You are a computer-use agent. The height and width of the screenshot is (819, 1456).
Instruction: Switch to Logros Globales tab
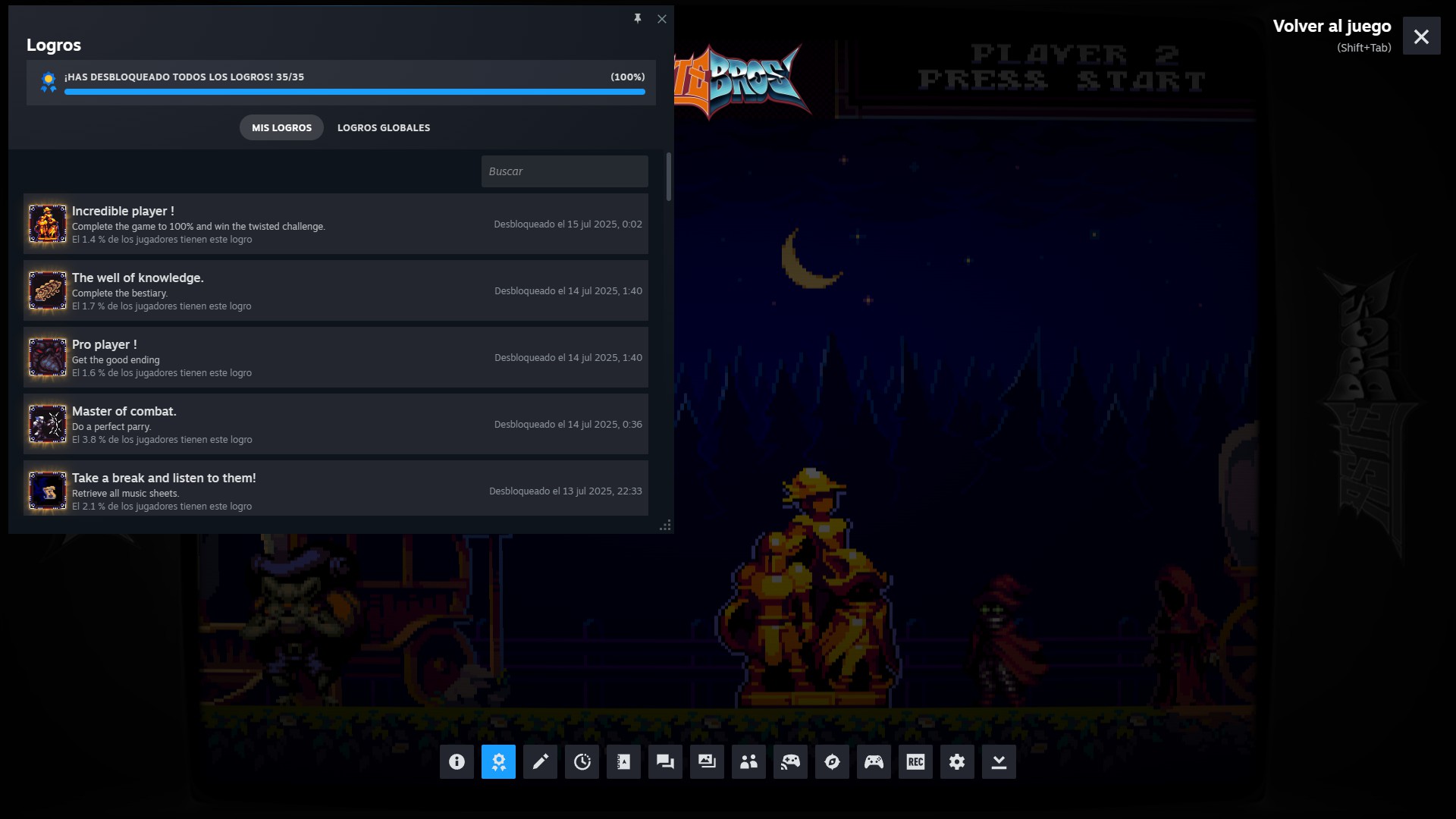point(383,127)
